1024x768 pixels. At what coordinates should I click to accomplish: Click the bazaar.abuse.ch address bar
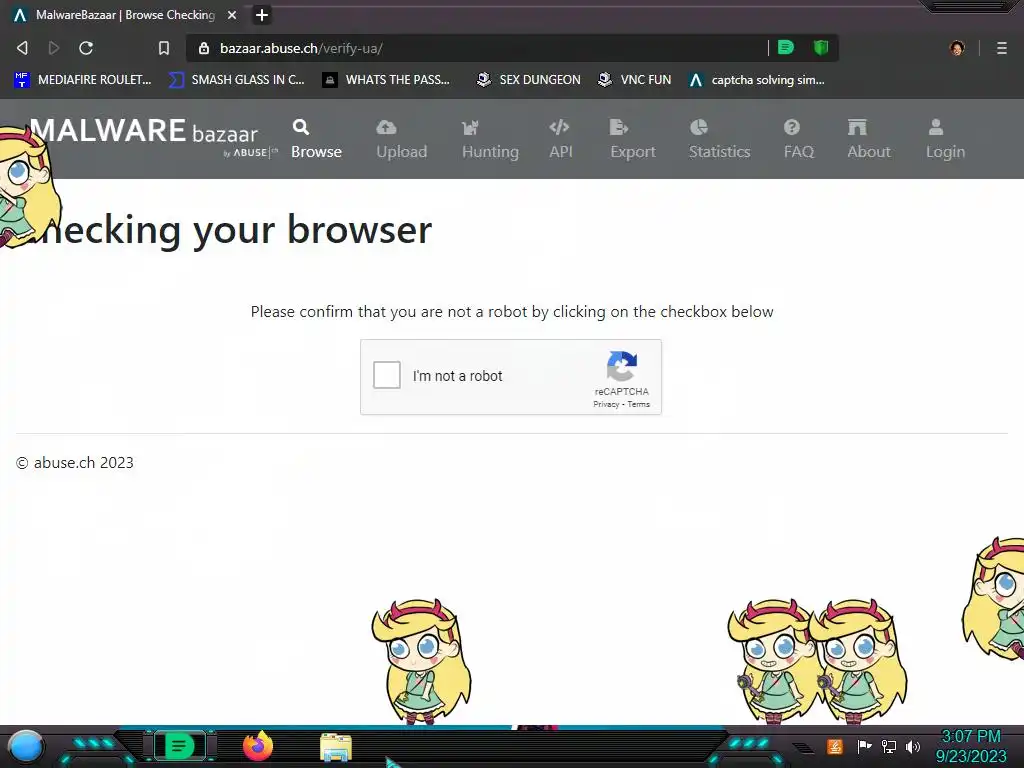pos(477,48)
